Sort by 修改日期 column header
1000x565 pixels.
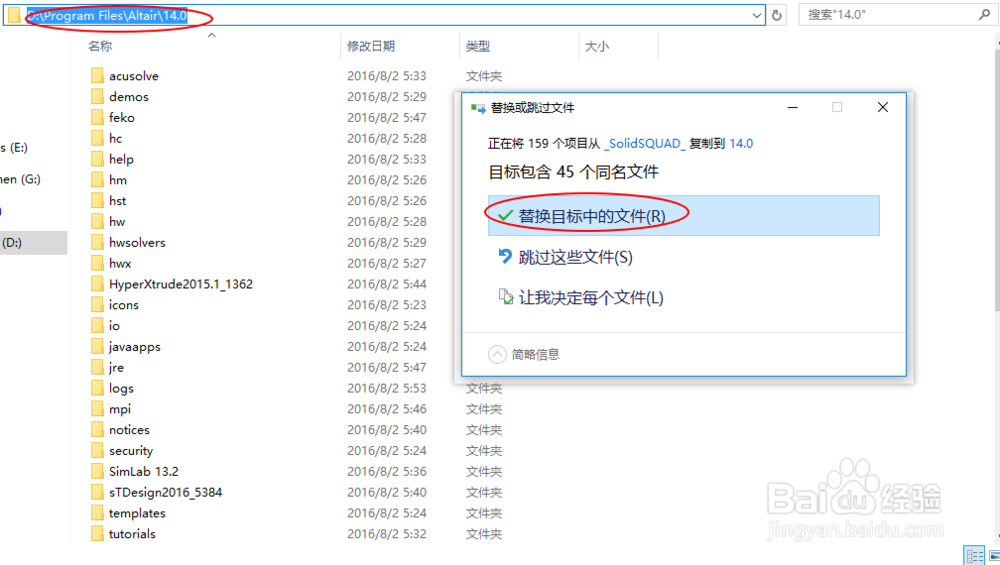coord(371,46)
